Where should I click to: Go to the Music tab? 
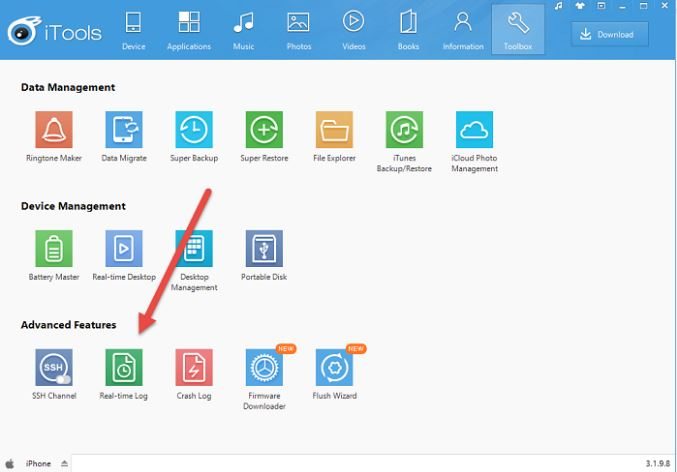[x=243, y=28]
